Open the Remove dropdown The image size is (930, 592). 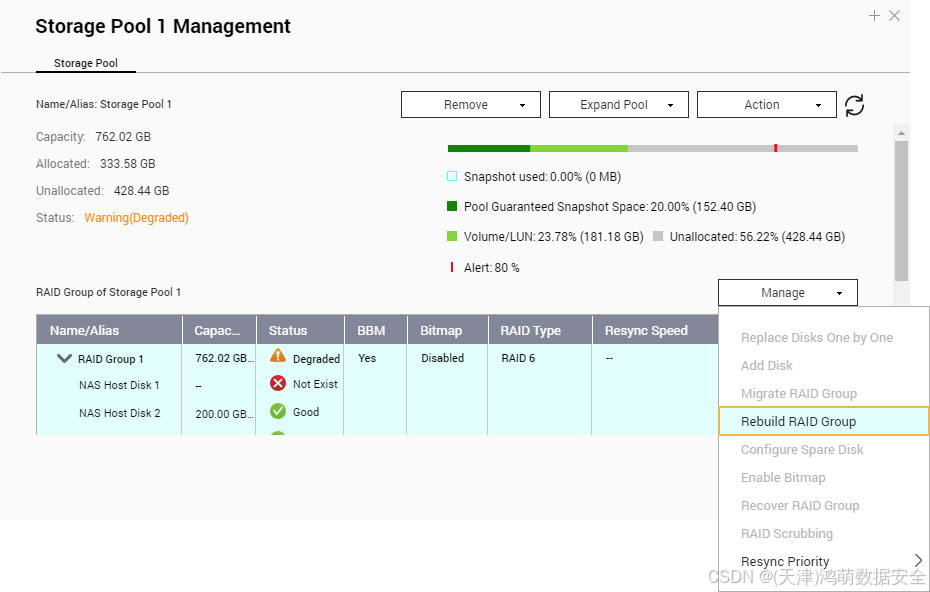tap(471, 105)
